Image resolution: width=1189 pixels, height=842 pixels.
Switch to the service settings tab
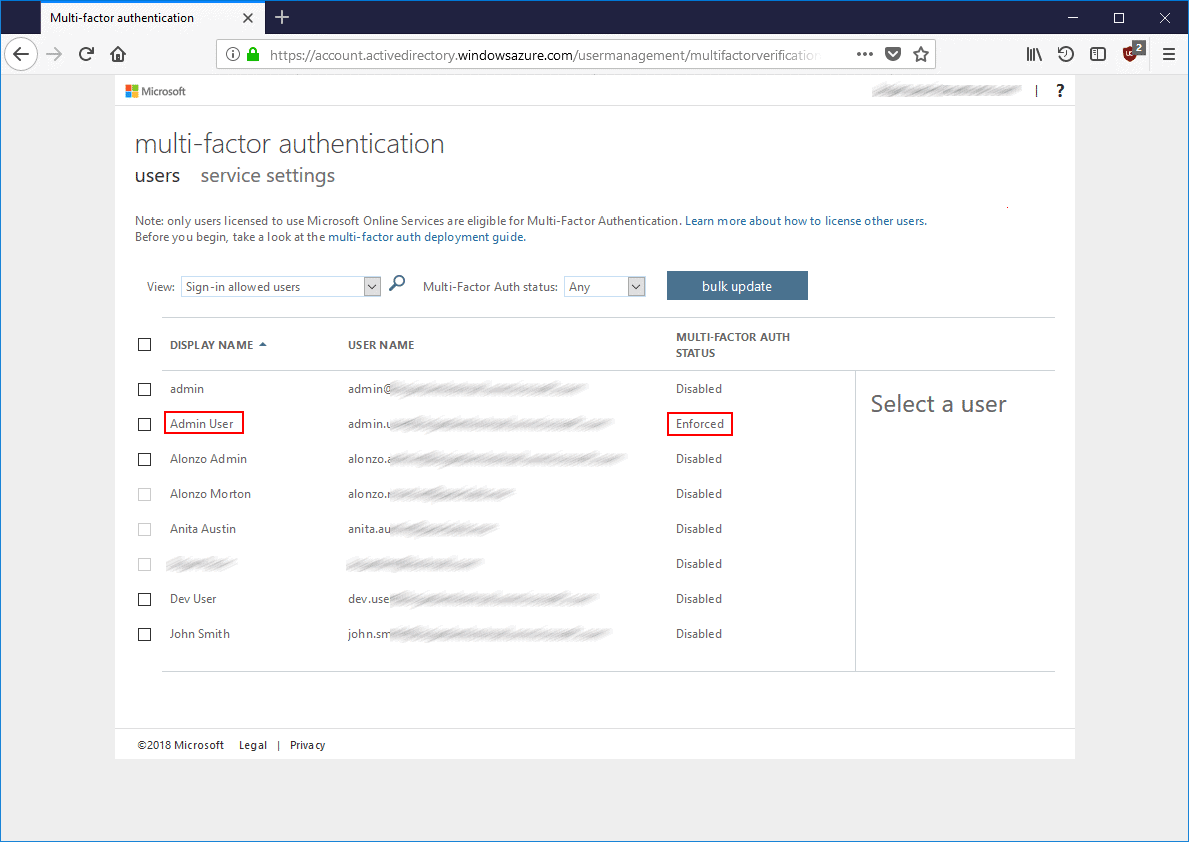point(267,175)
